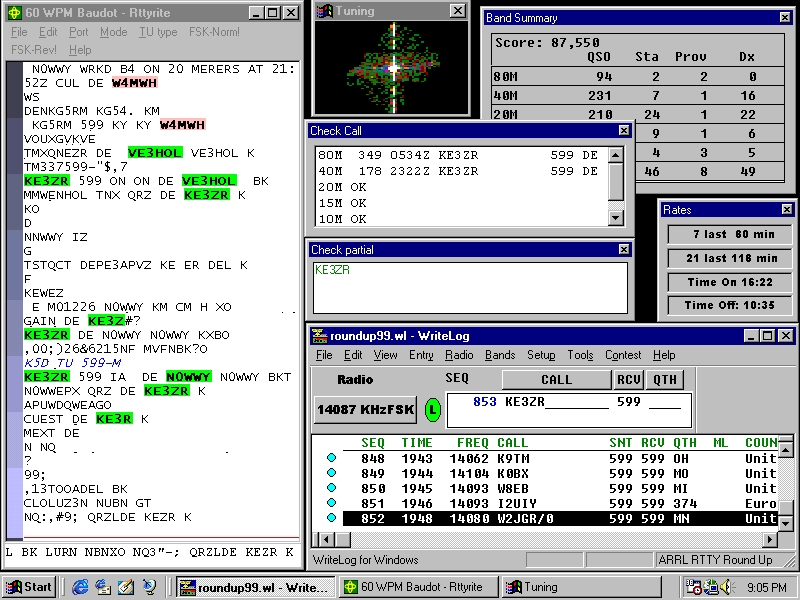Launch Internet Explorer from the quick launch bar
This screenshot has height=600, width=800.
pyautogui.click(x=80, y=587)
